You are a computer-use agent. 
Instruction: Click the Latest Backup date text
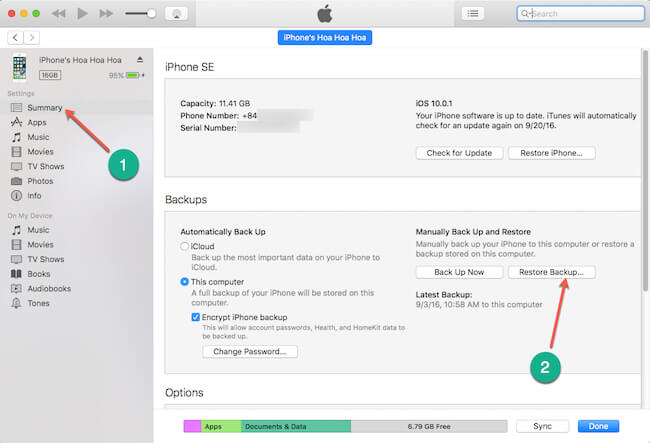(479, 305)
